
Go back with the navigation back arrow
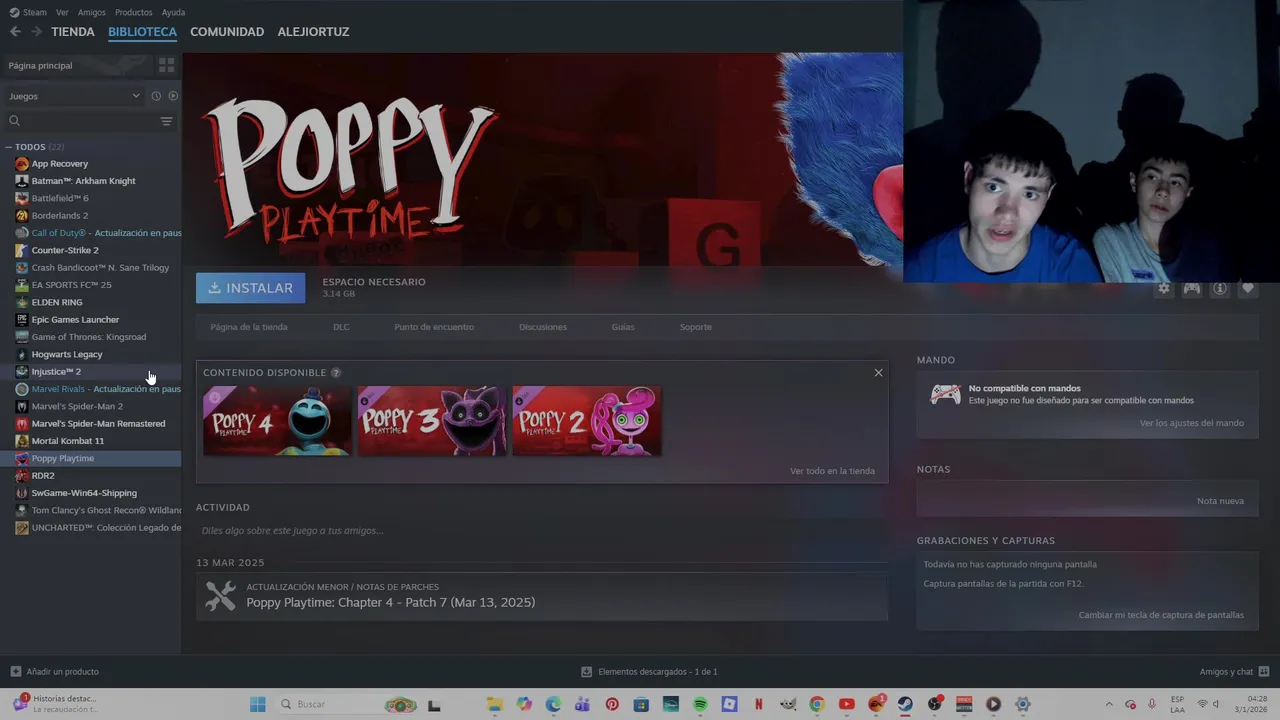point(15,32)
